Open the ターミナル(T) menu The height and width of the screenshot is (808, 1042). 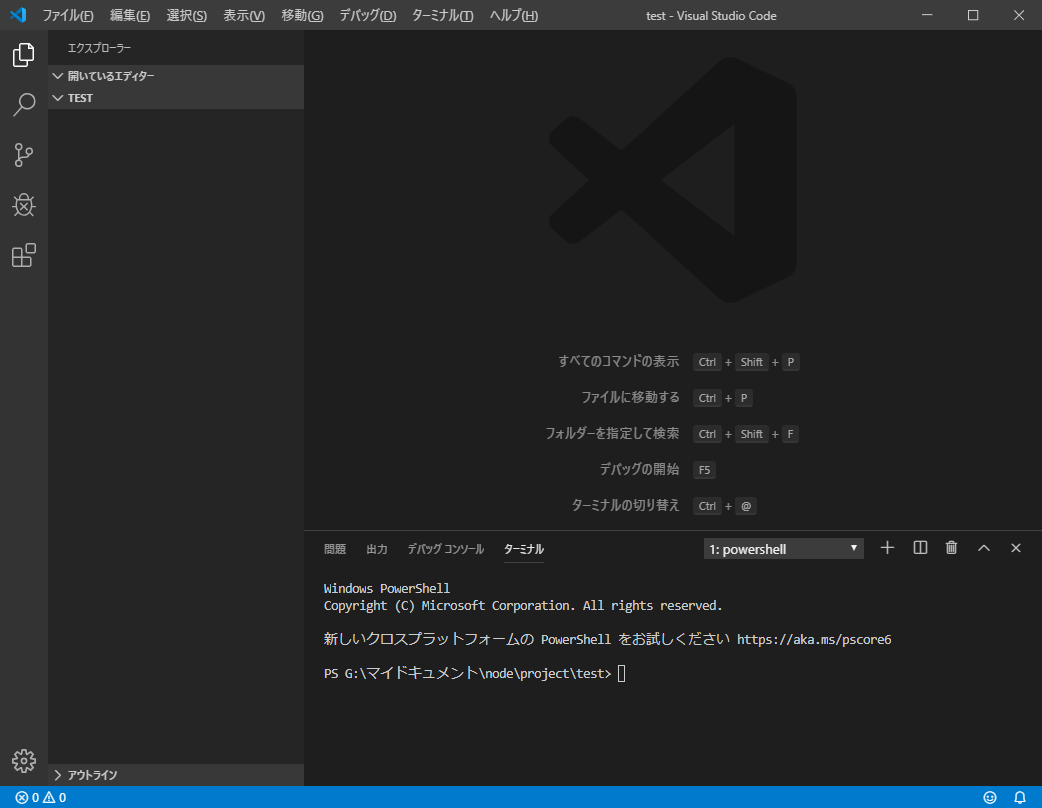click(x=443, y=15)
